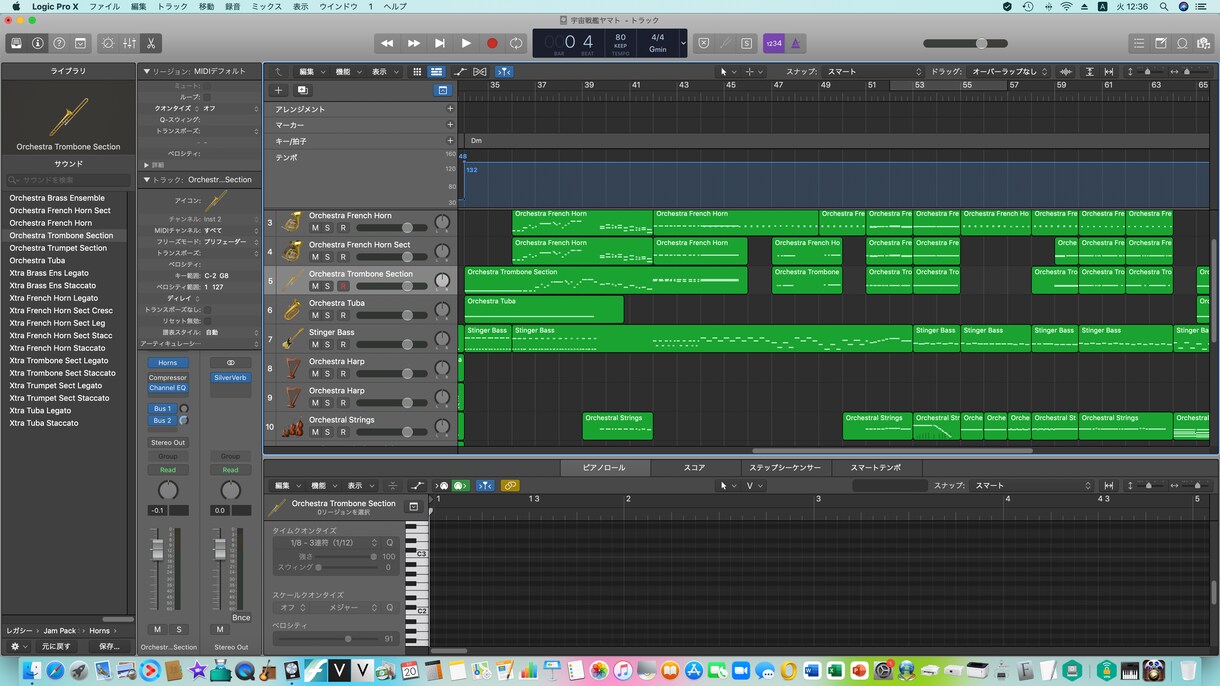This screenshot has height=686, width=1220.
Task: Open the Library panel button in toolbar
Action: [x=16, y=43]
